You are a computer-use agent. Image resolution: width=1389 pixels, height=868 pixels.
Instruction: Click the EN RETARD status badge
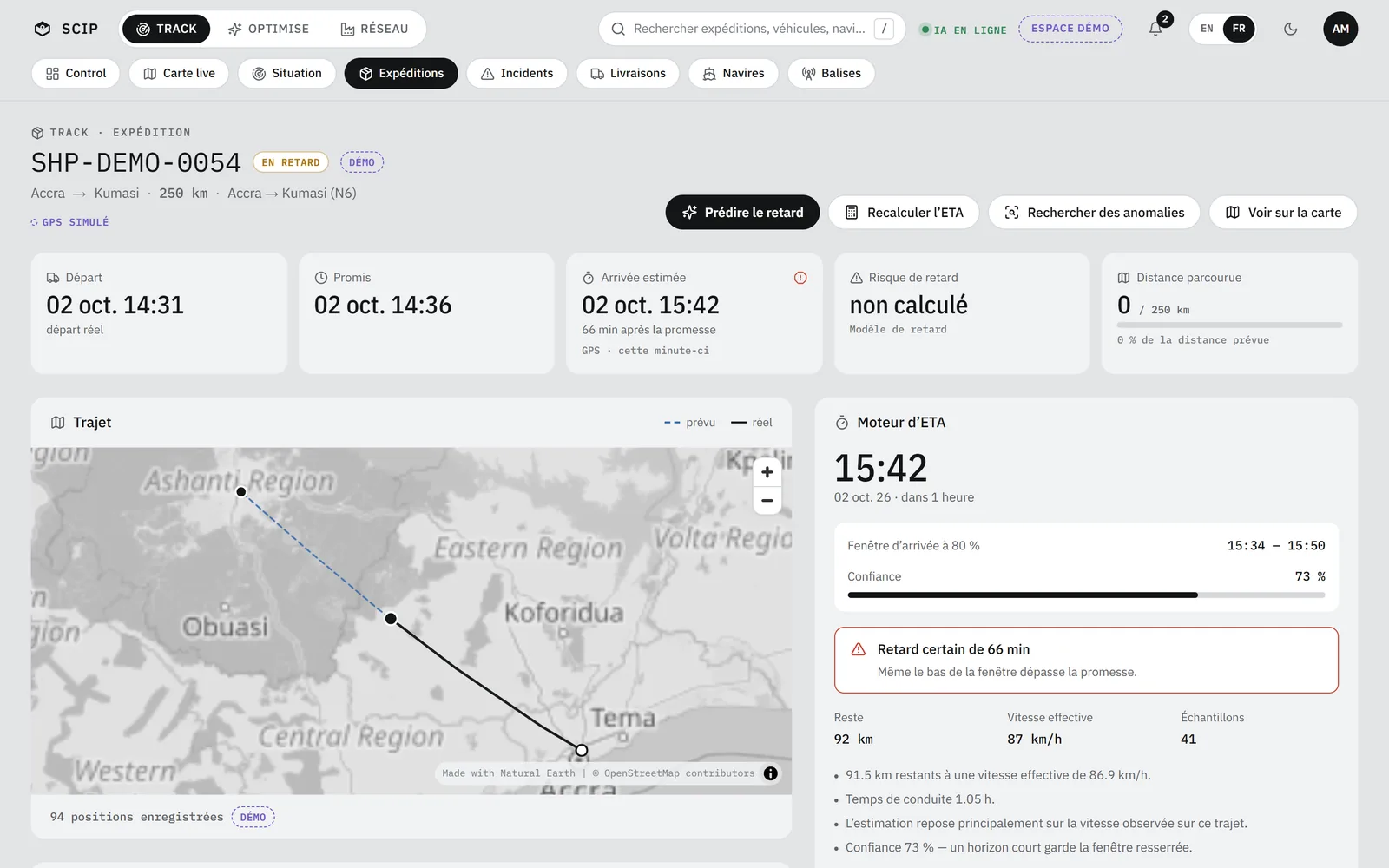pyautogui.click(x=291, y=162)
